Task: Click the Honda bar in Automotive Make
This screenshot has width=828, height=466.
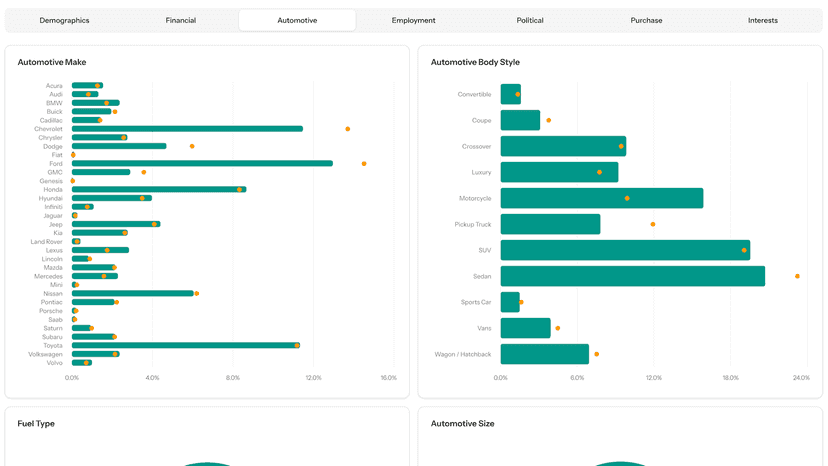Action: 159,189
